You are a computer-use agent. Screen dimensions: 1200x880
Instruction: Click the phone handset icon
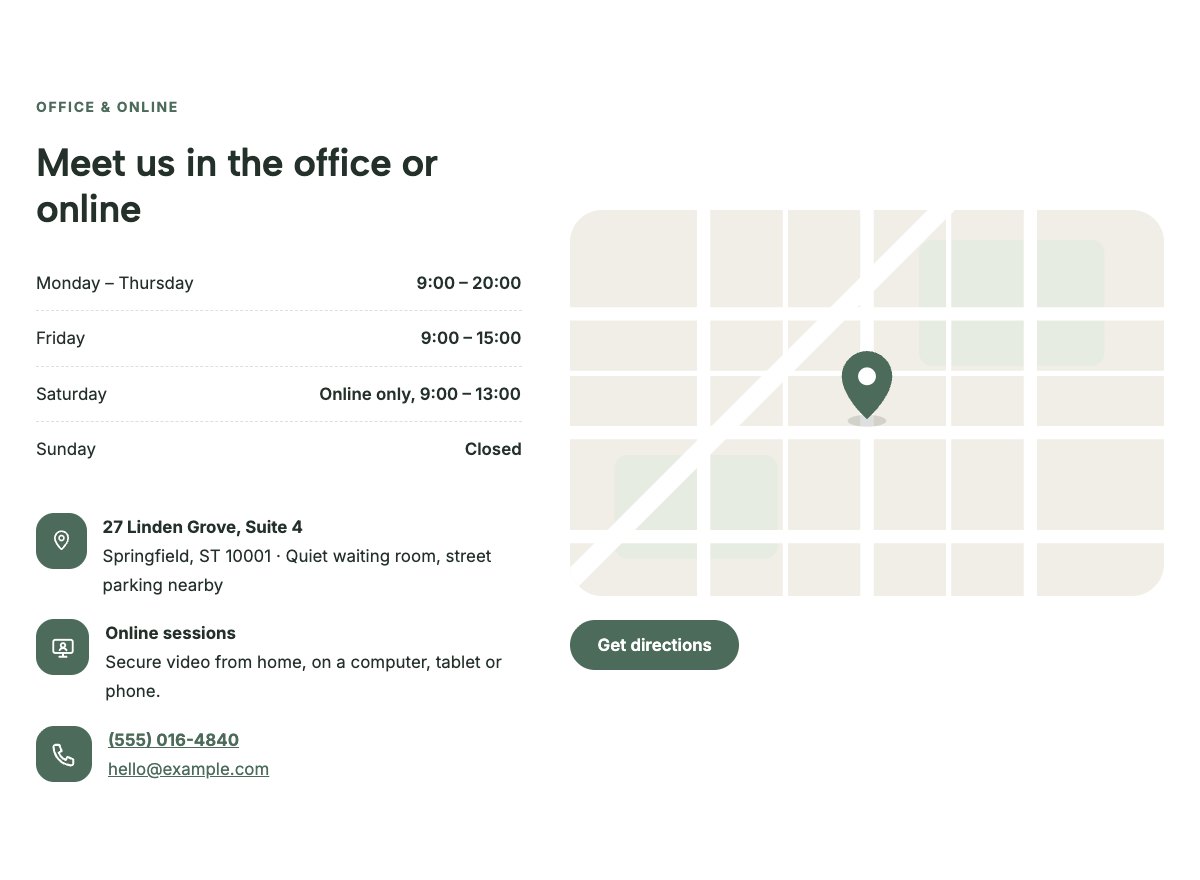point(64,754)
